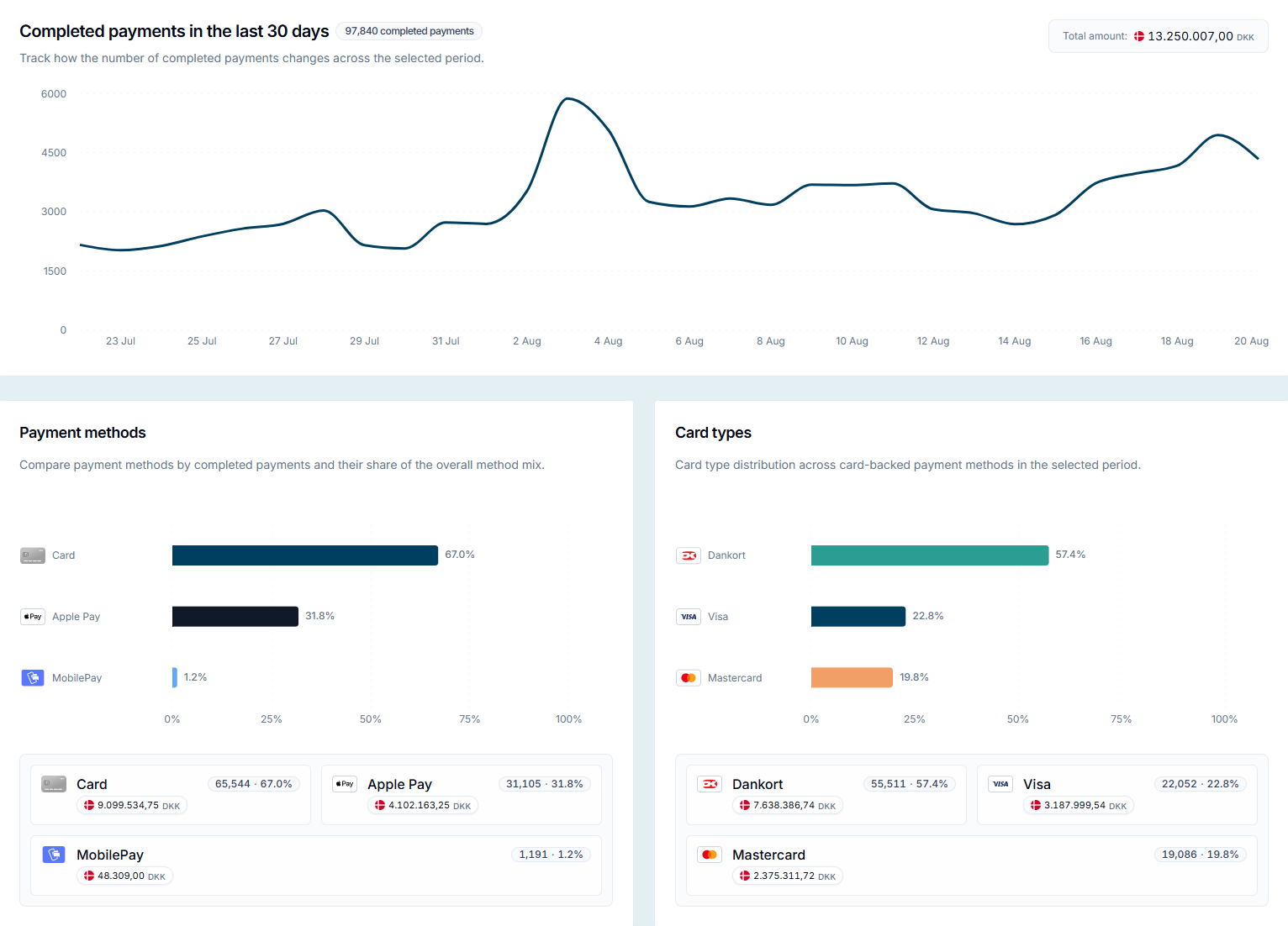
Task: Click the Card icon in the Card summary tile
Action: coord(54,784)
